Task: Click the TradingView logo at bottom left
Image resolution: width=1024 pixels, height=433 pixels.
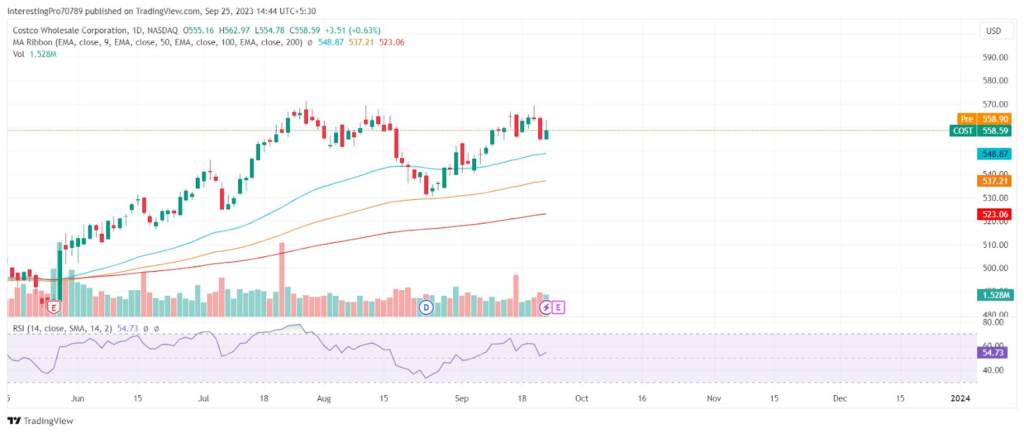Action: click(x=40, y=421)
